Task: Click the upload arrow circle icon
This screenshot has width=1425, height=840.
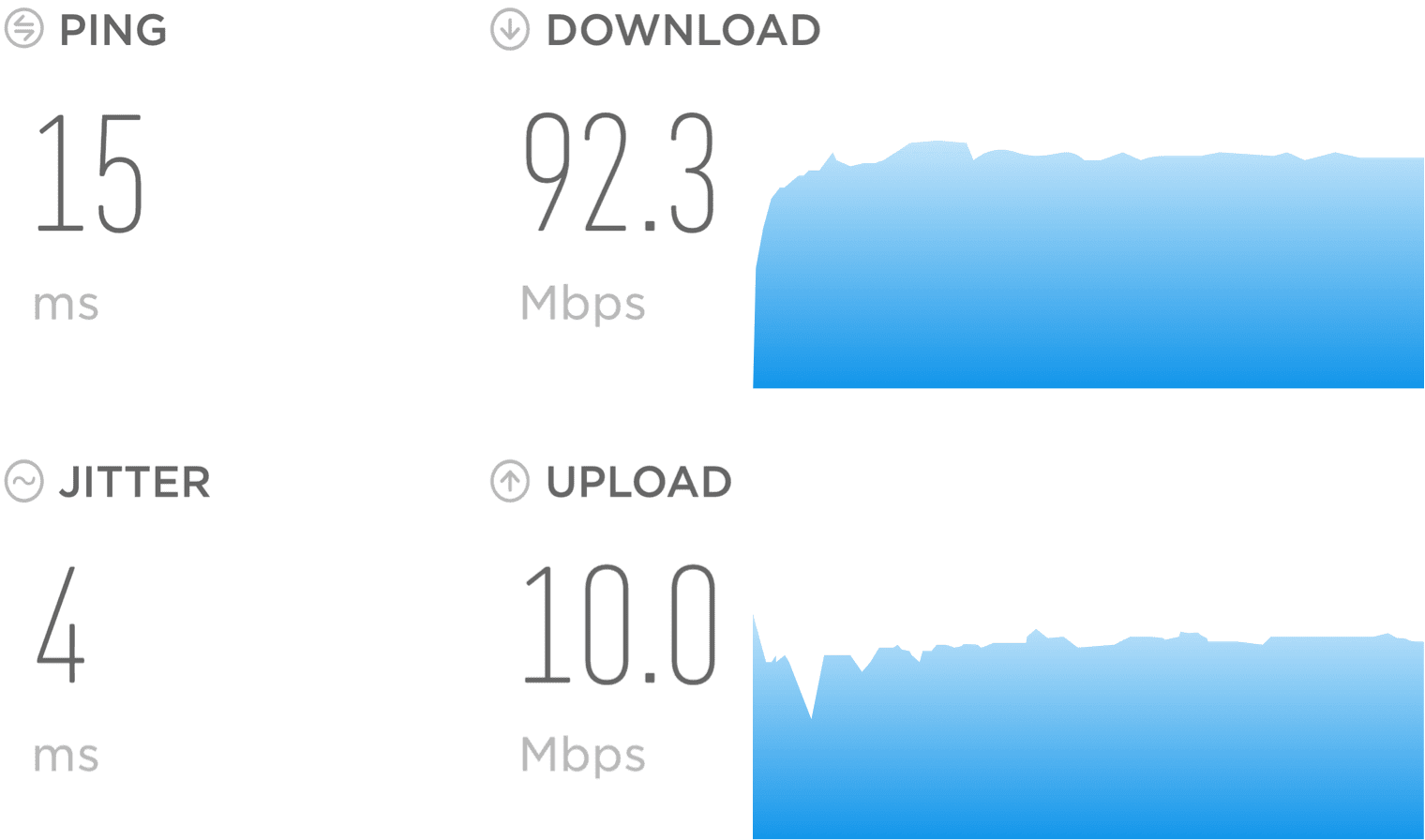Action: pos(510,482)
